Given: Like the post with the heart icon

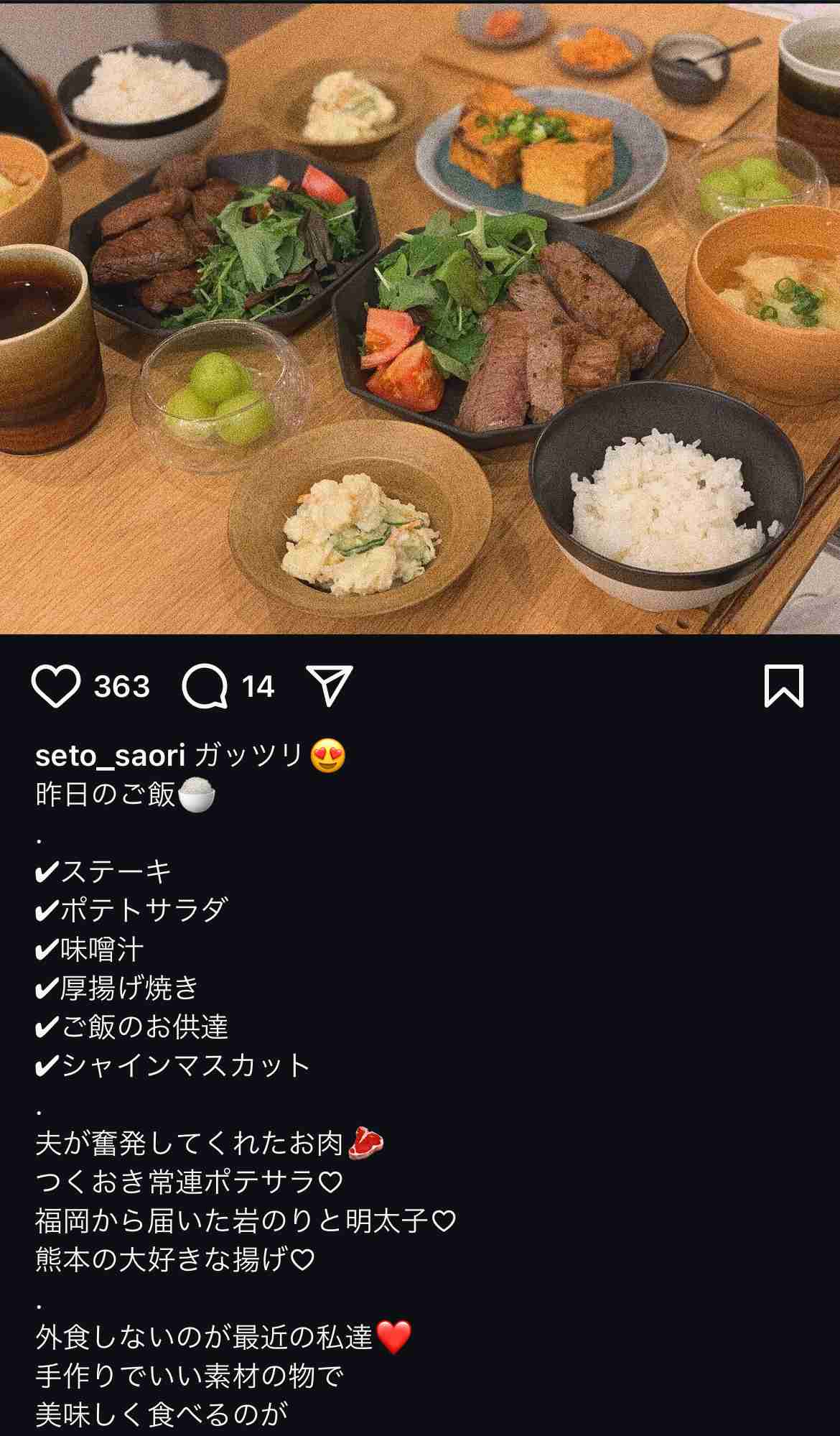Looking at the screenshot, I should click(55, 686).
